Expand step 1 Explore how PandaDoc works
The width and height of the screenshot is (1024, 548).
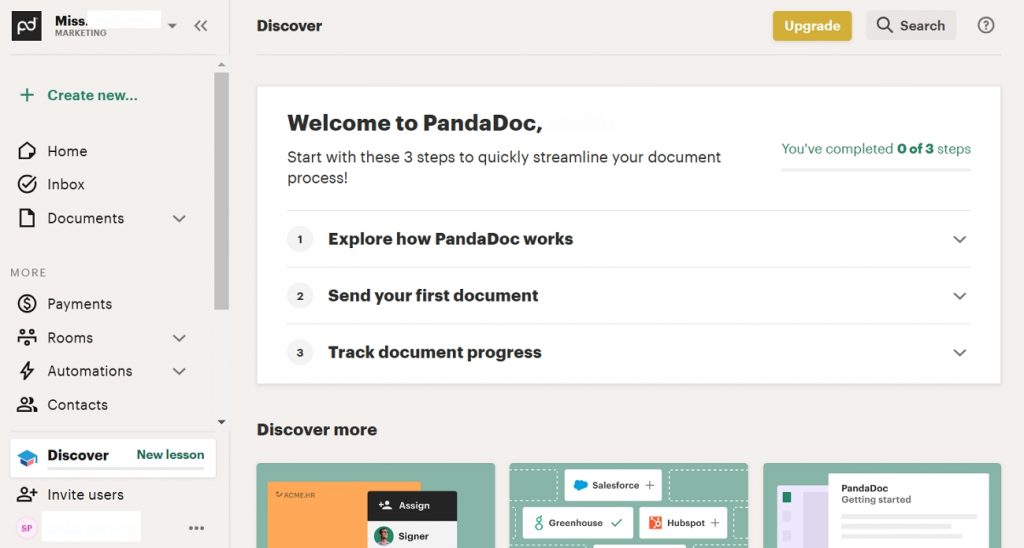pos(628,239)
